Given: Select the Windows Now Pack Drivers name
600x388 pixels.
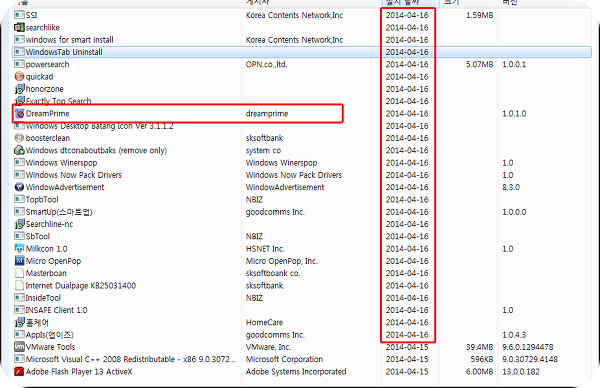Looking at the screenshot, I should click(73, 175).
